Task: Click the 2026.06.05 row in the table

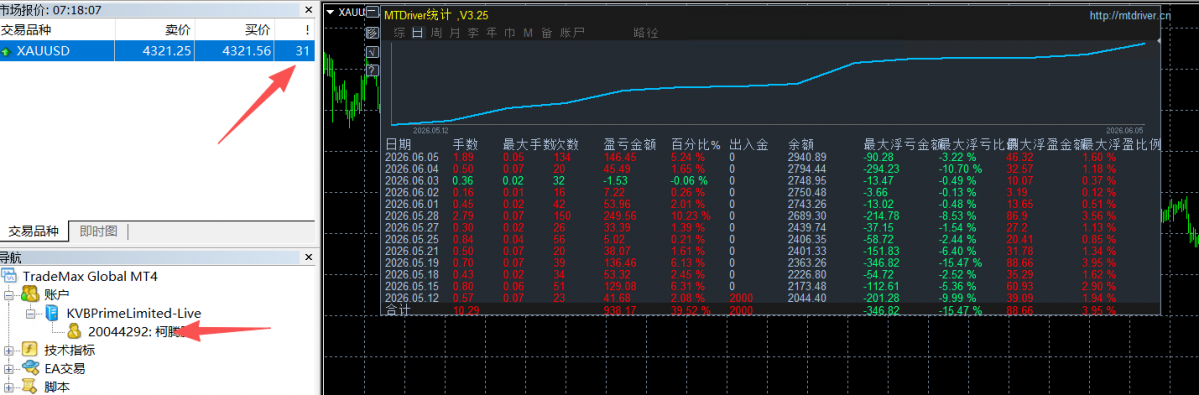Action: tap(770, 157)
